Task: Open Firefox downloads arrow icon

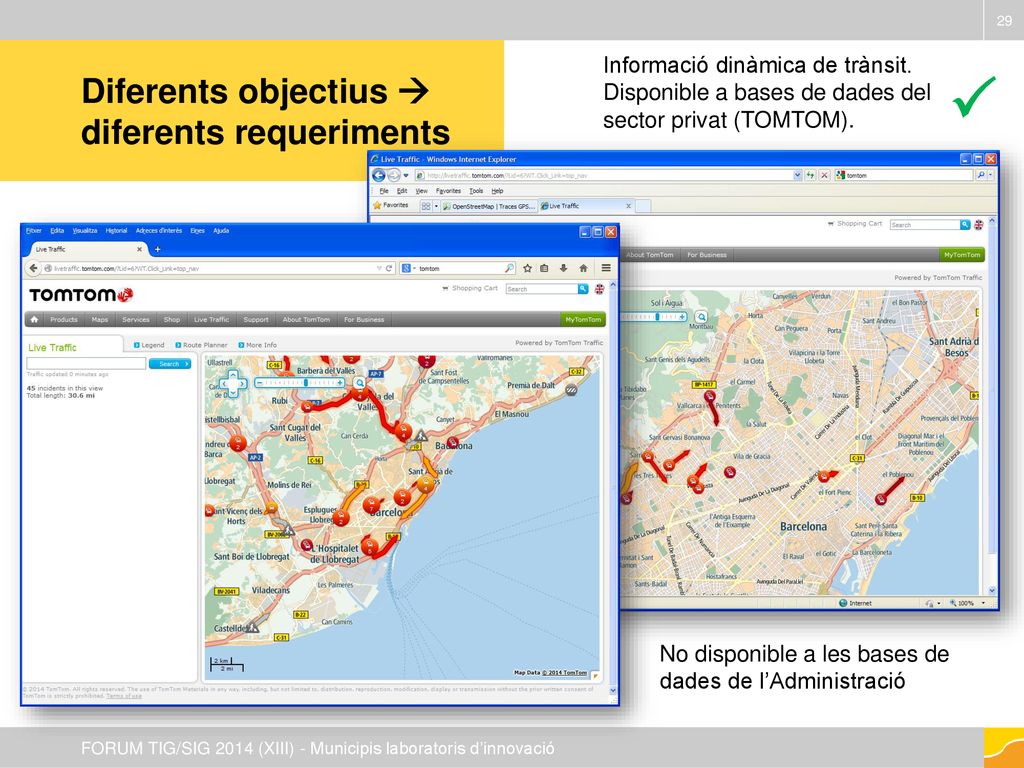Action: pos(563,268)
